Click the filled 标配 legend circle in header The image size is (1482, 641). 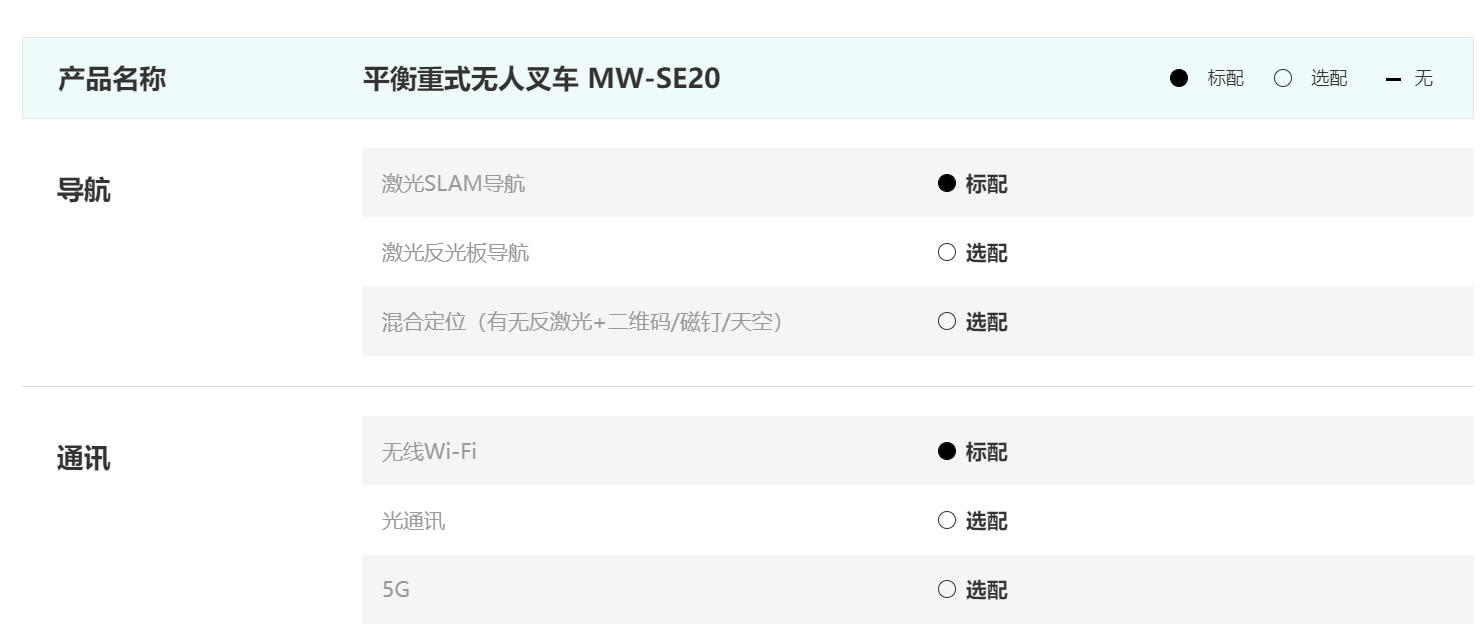click(x=1180, y=79)
